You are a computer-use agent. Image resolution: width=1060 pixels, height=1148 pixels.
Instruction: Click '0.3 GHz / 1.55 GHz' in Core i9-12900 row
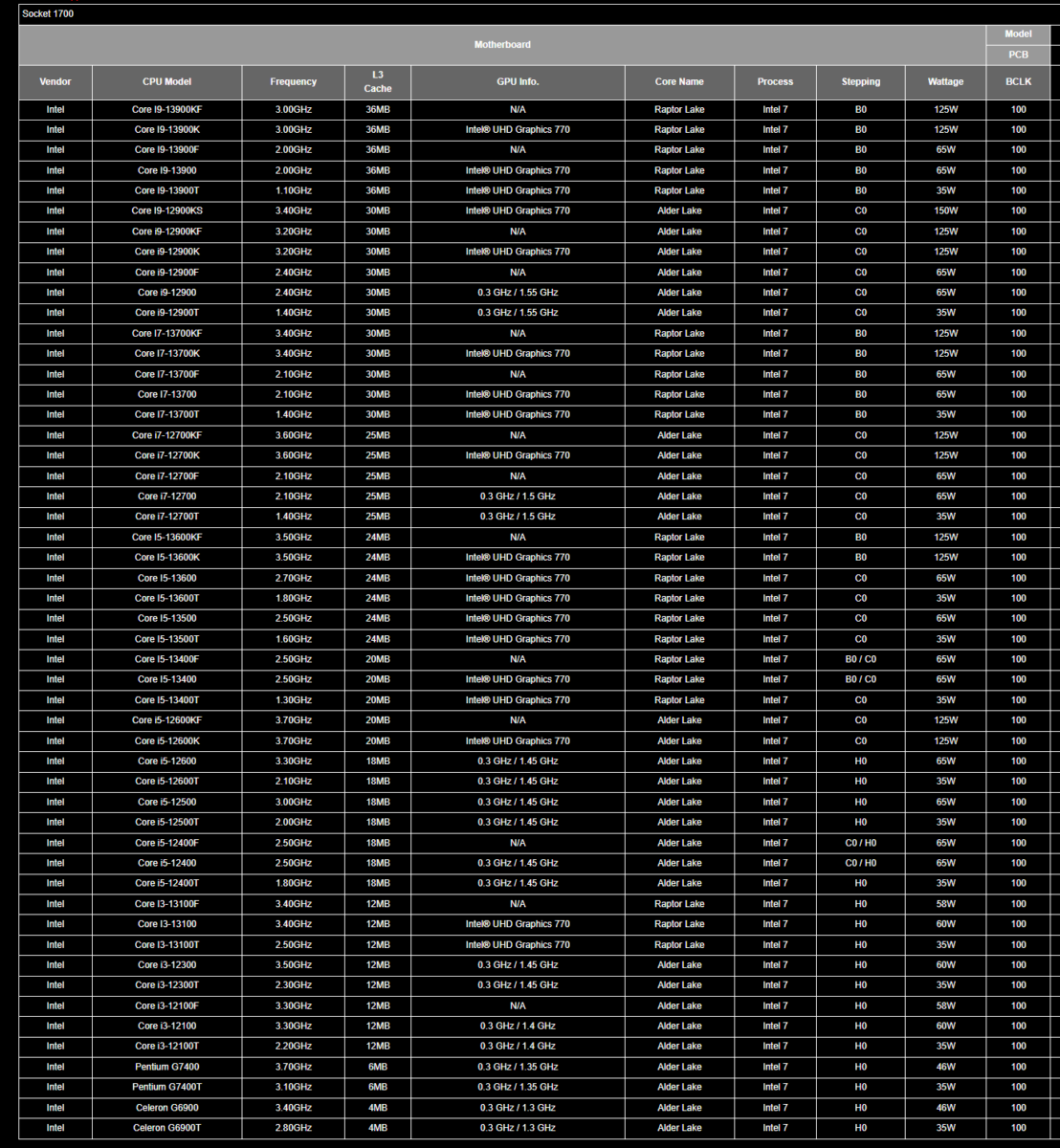coord(518,293)
